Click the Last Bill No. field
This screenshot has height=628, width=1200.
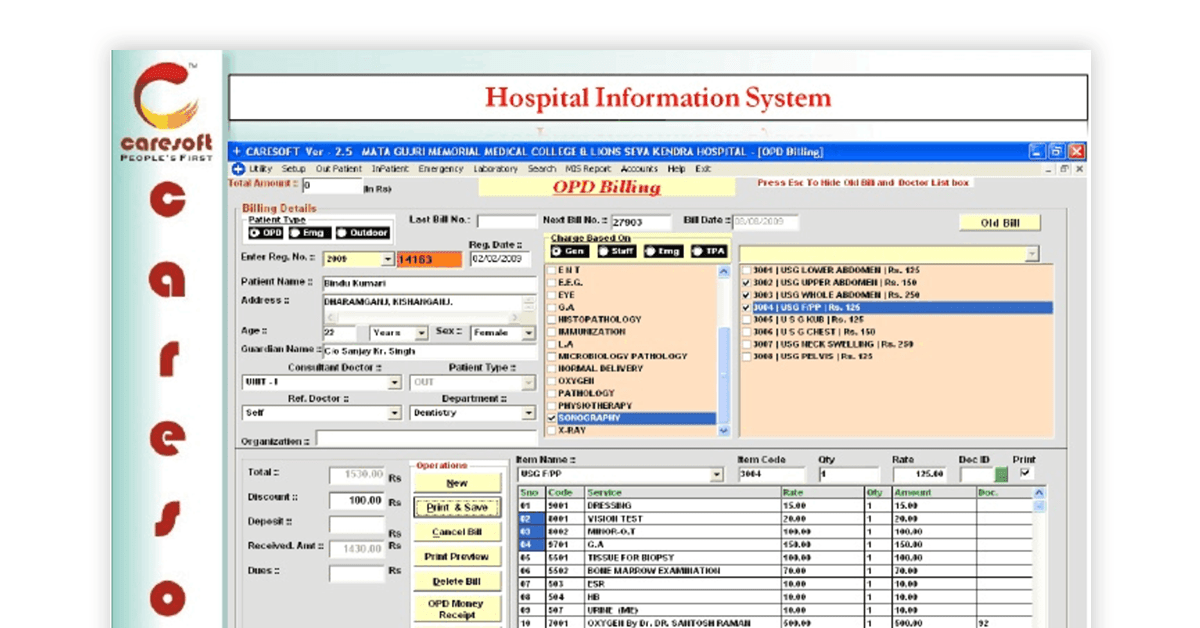click(x=506, y=221)
